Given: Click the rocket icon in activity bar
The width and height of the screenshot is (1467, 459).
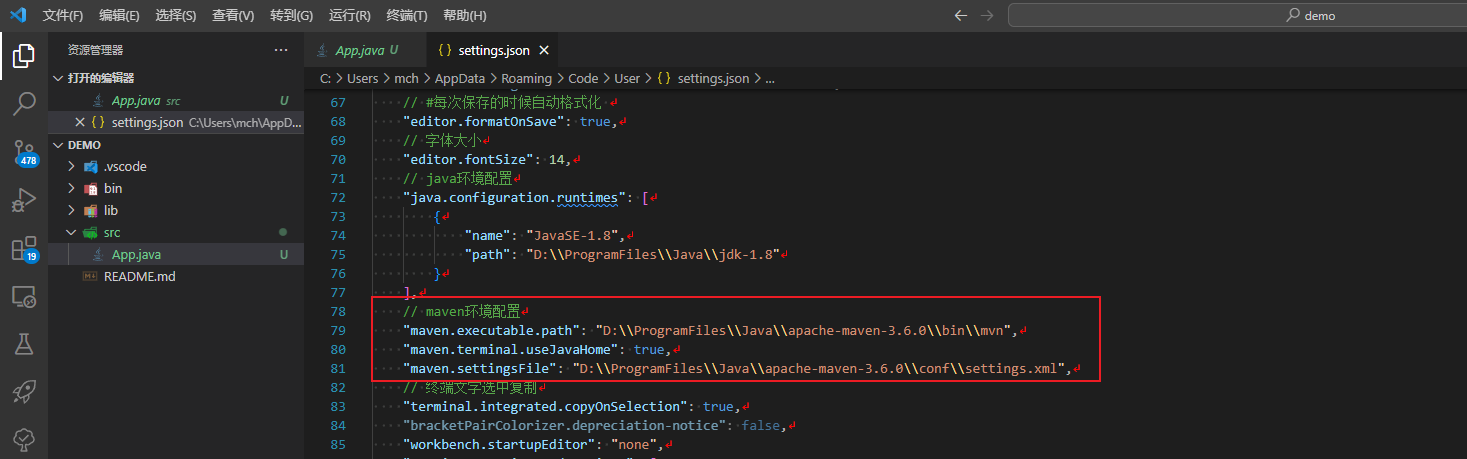Looking at the screenshot, I should click(x=24, y=392).
